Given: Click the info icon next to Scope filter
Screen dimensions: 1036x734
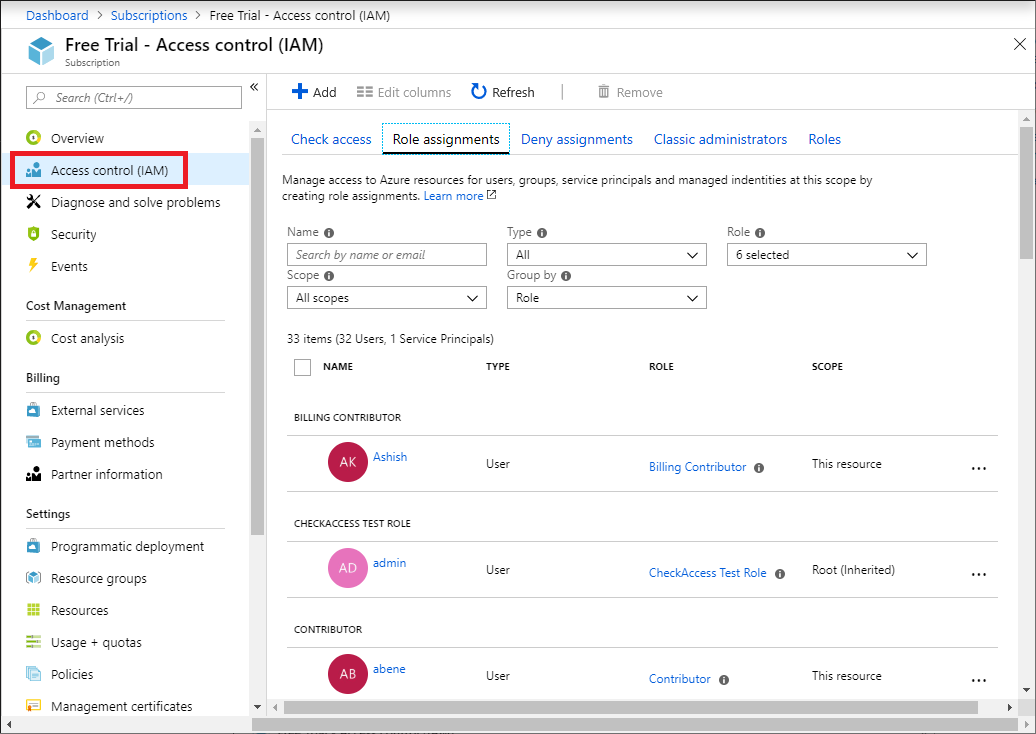Looking at the screenshot, I should click(329, 275).
